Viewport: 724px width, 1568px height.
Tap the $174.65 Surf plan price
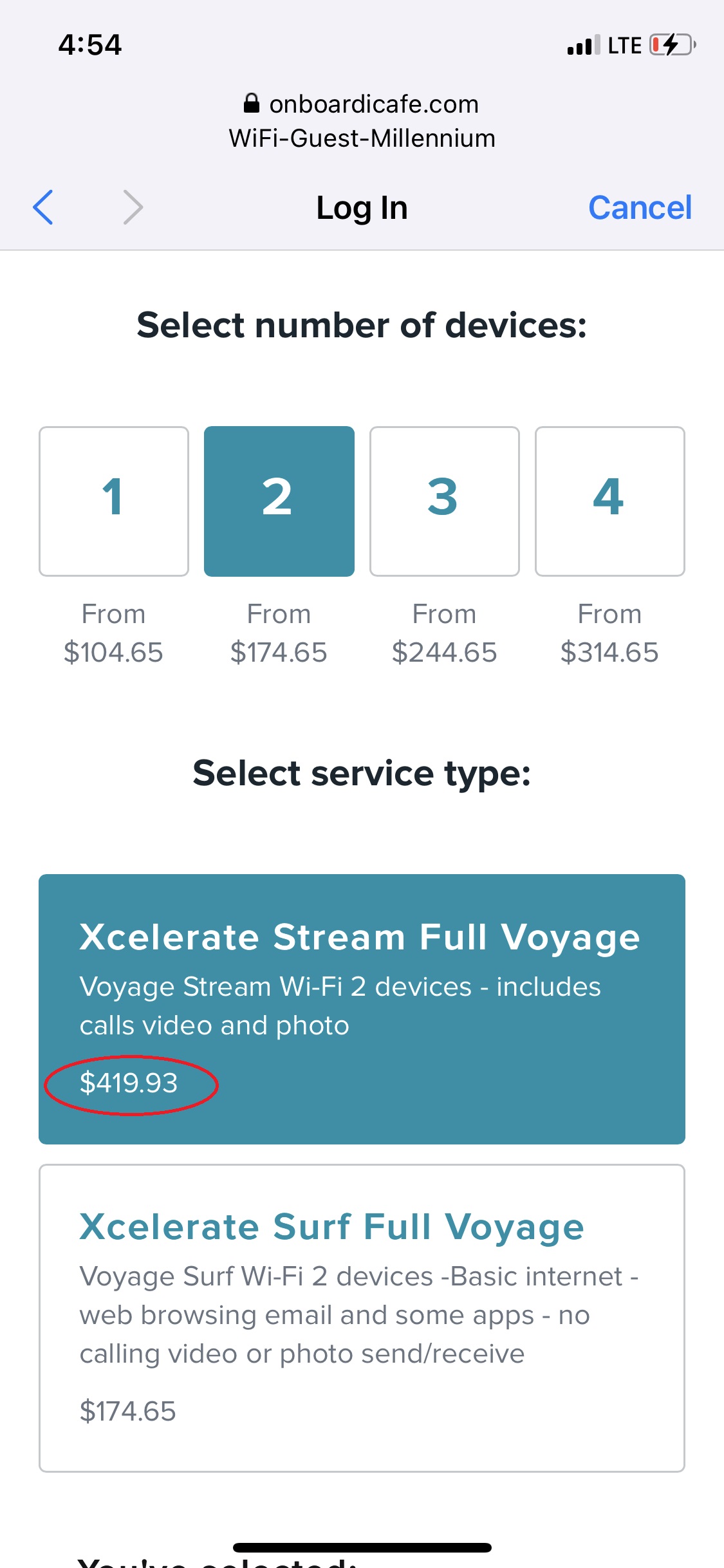pos(127,1412)
